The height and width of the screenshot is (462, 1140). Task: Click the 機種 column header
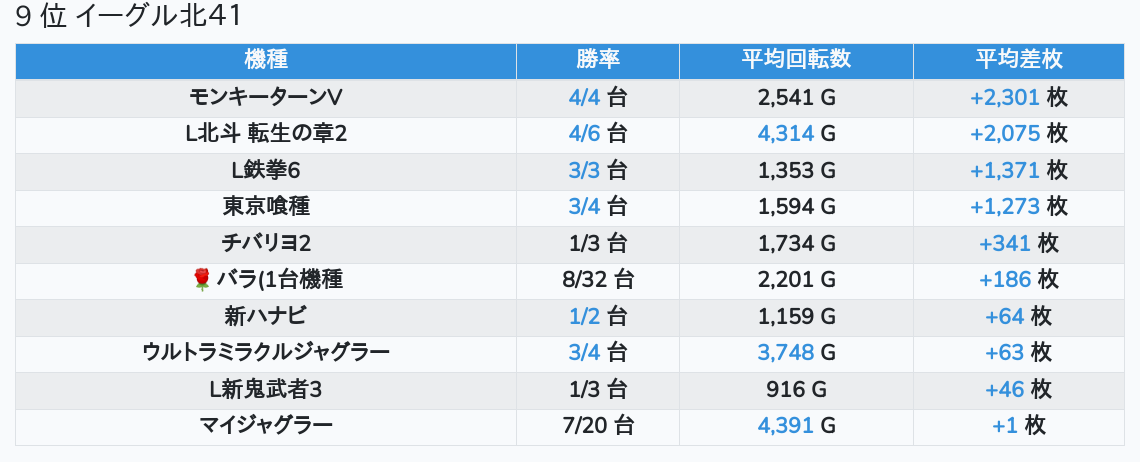coord(265,60)
